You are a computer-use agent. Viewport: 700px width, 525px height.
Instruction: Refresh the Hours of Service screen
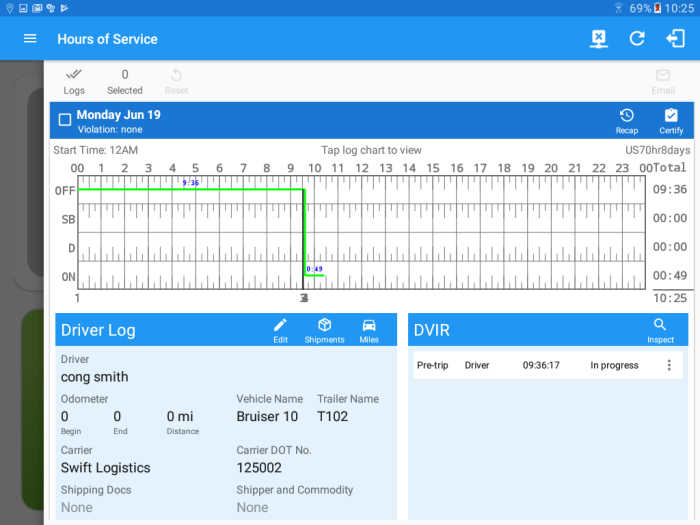pos(637,39)
